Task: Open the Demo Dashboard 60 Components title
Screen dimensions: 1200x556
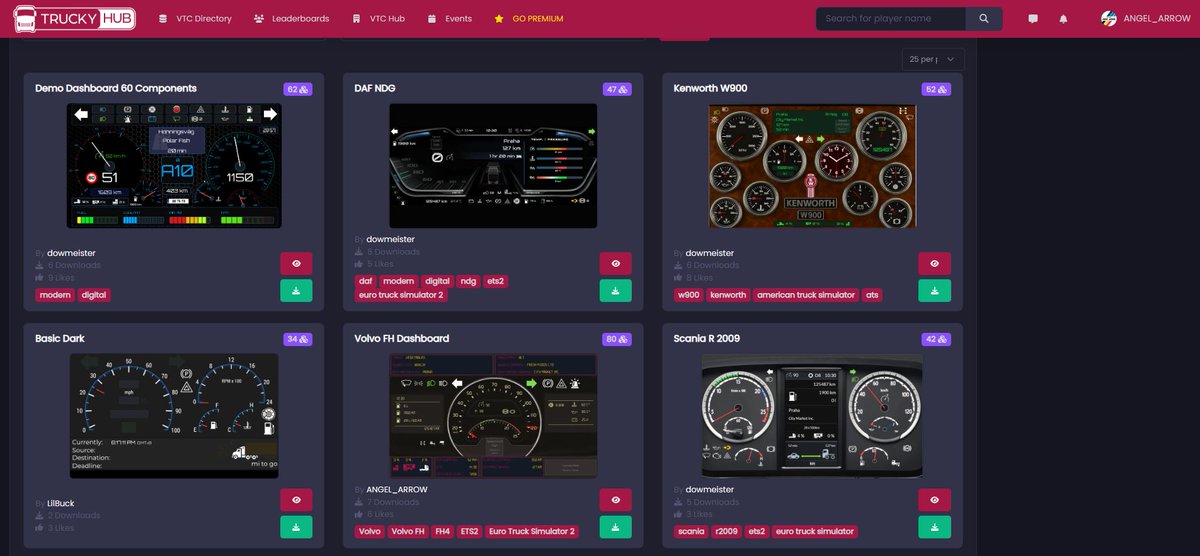Action: coord(115,89)
